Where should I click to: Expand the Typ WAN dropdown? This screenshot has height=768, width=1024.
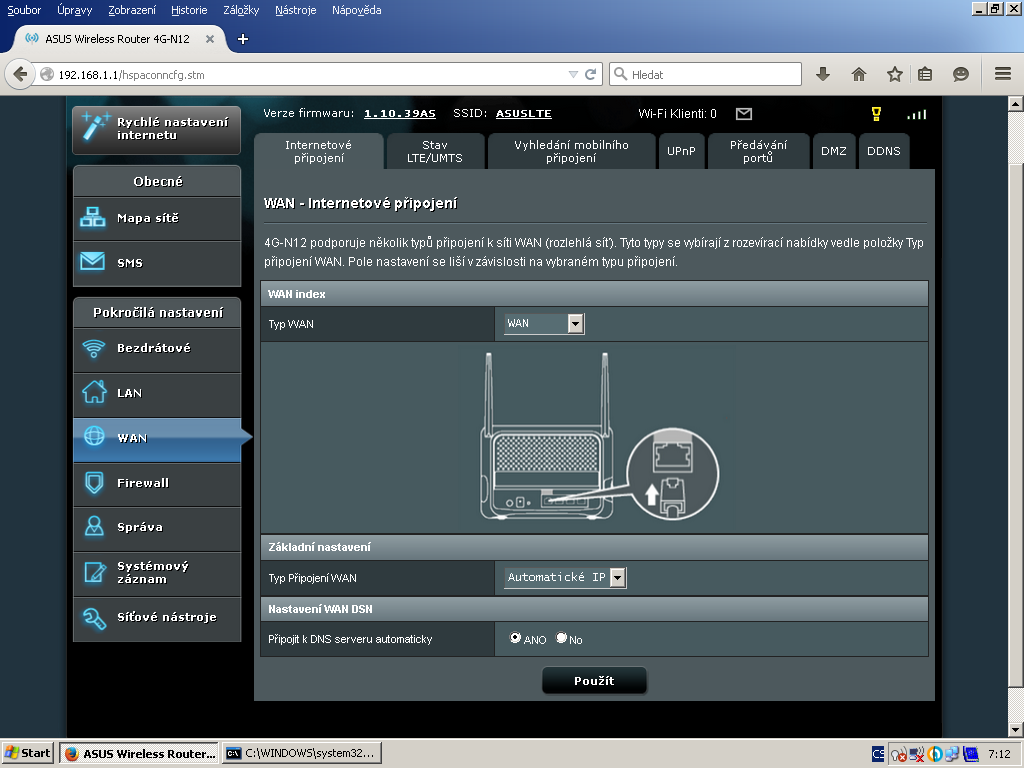(574, 323)
